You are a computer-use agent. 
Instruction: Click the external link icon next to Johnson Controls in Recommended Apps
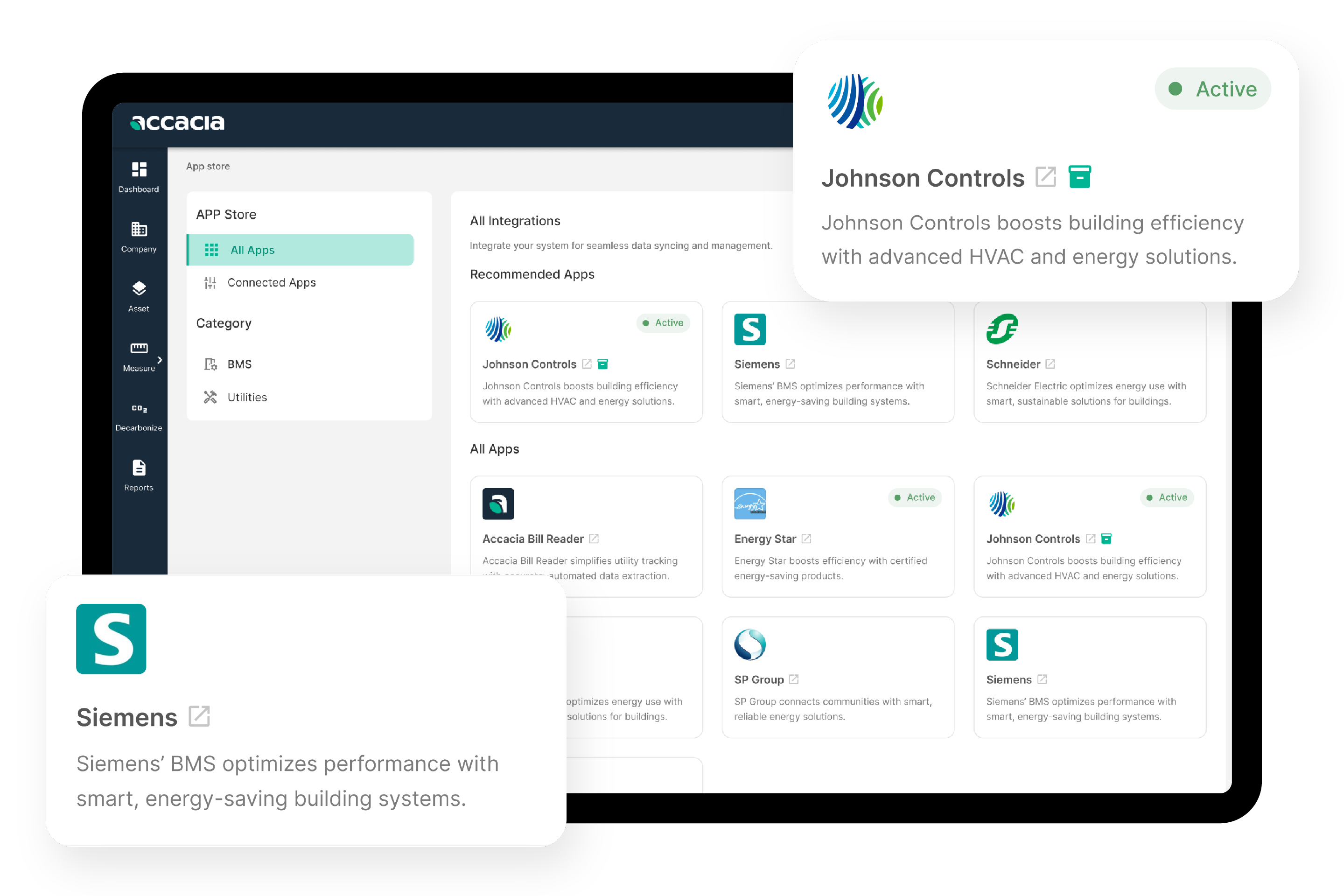[x=587, y=364]
